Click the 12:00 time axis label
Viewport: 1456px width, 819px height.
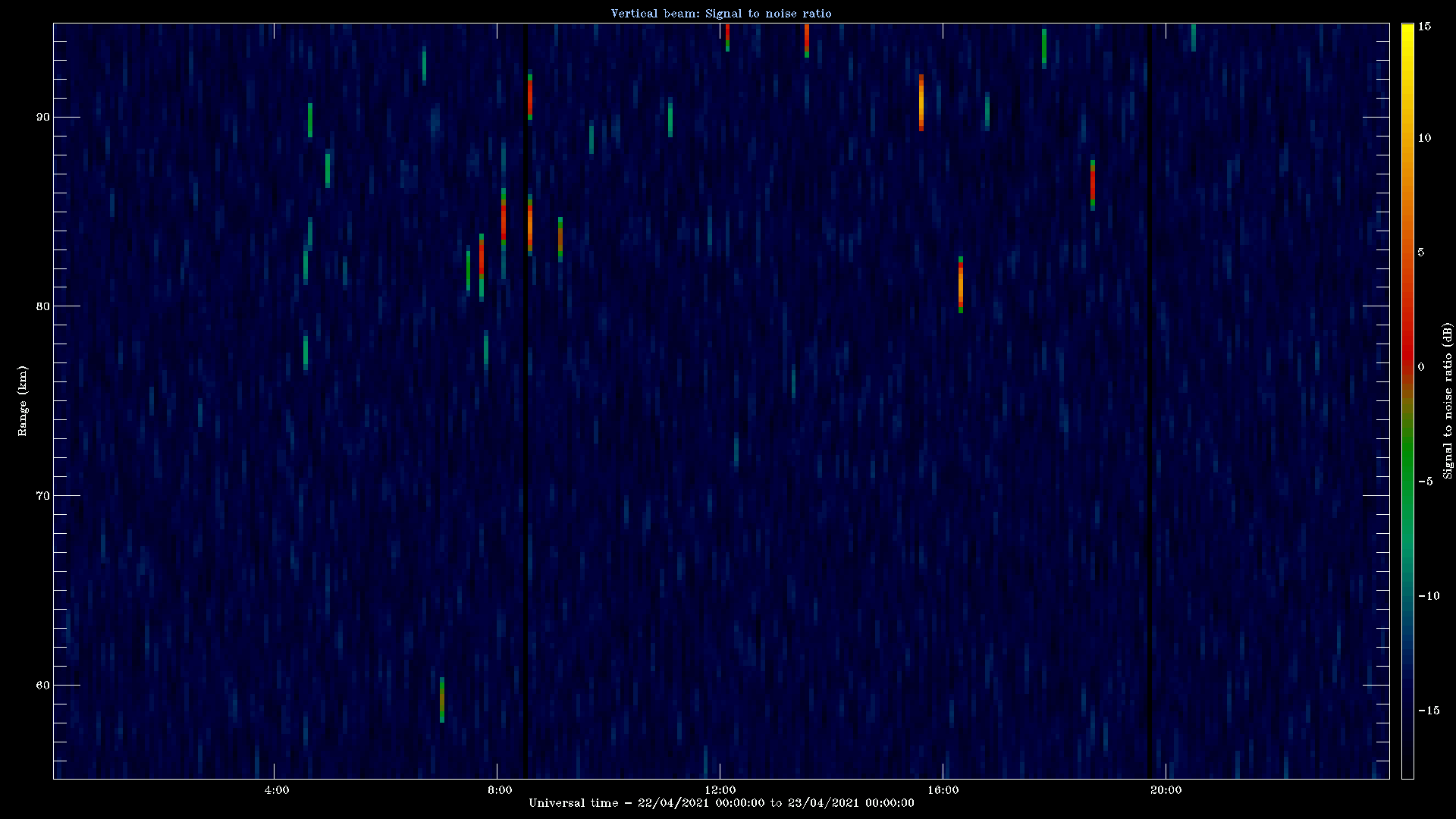click(x=720, y=790)
